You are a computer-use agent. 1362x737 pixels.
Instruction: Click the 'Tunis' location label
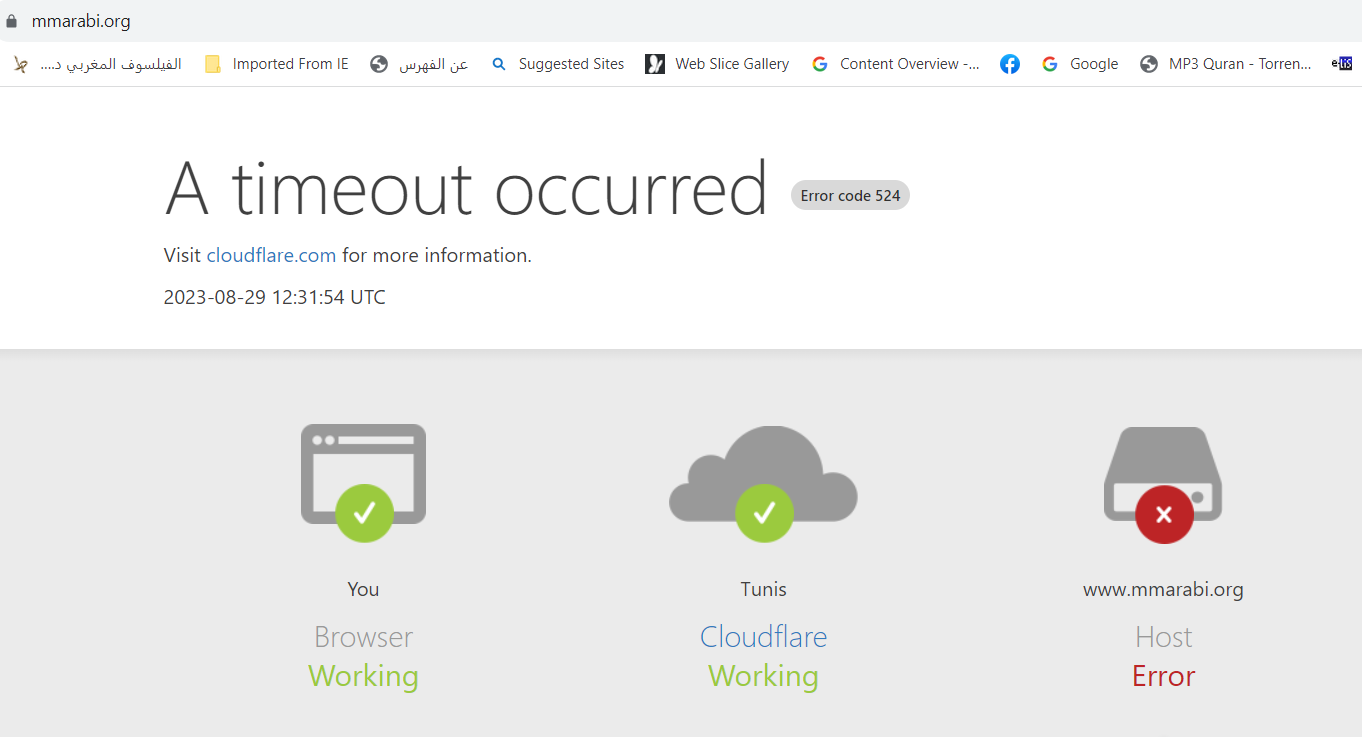(763, 589)
